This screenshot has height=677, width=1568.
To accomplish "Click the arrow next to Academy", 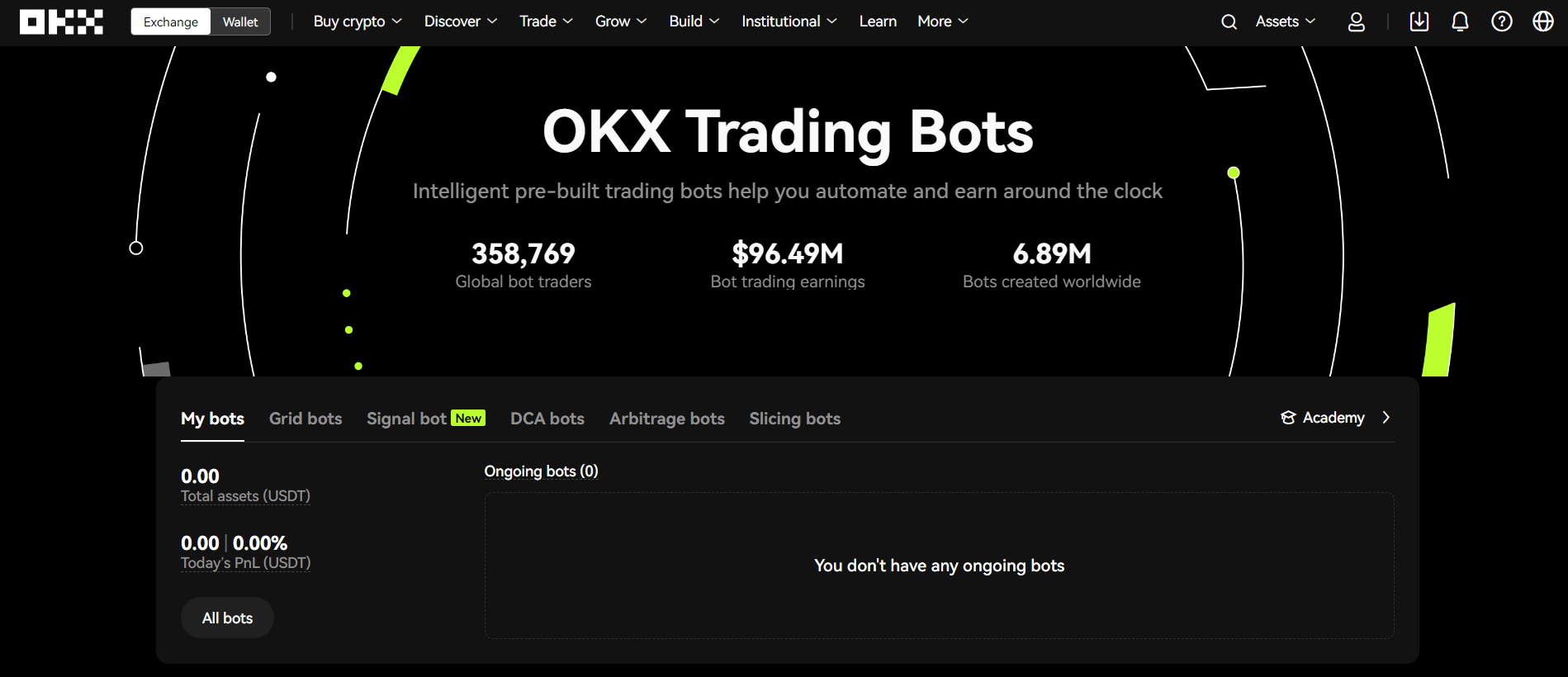I will pos(1386,418).
